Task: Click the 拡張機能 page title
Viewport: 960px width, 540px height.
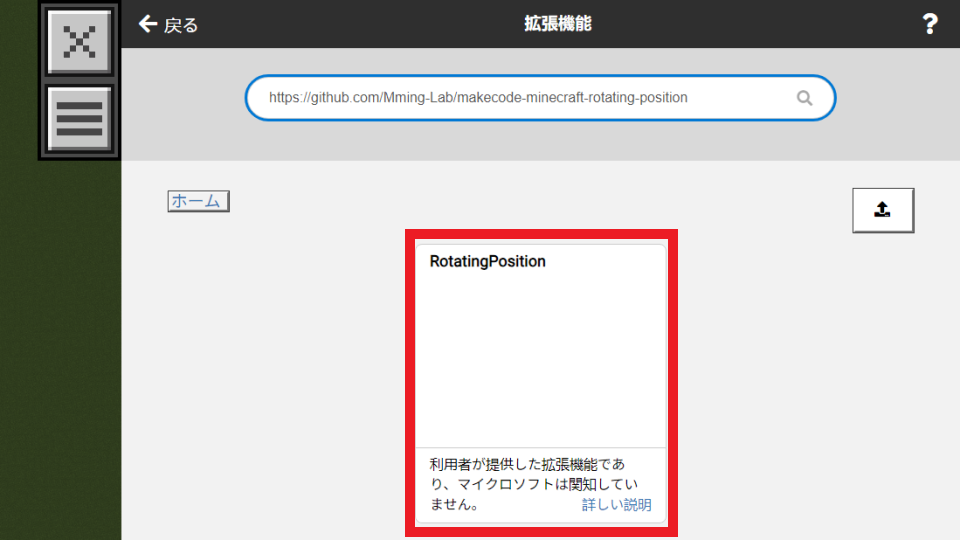Action: [x=557, y=24]
